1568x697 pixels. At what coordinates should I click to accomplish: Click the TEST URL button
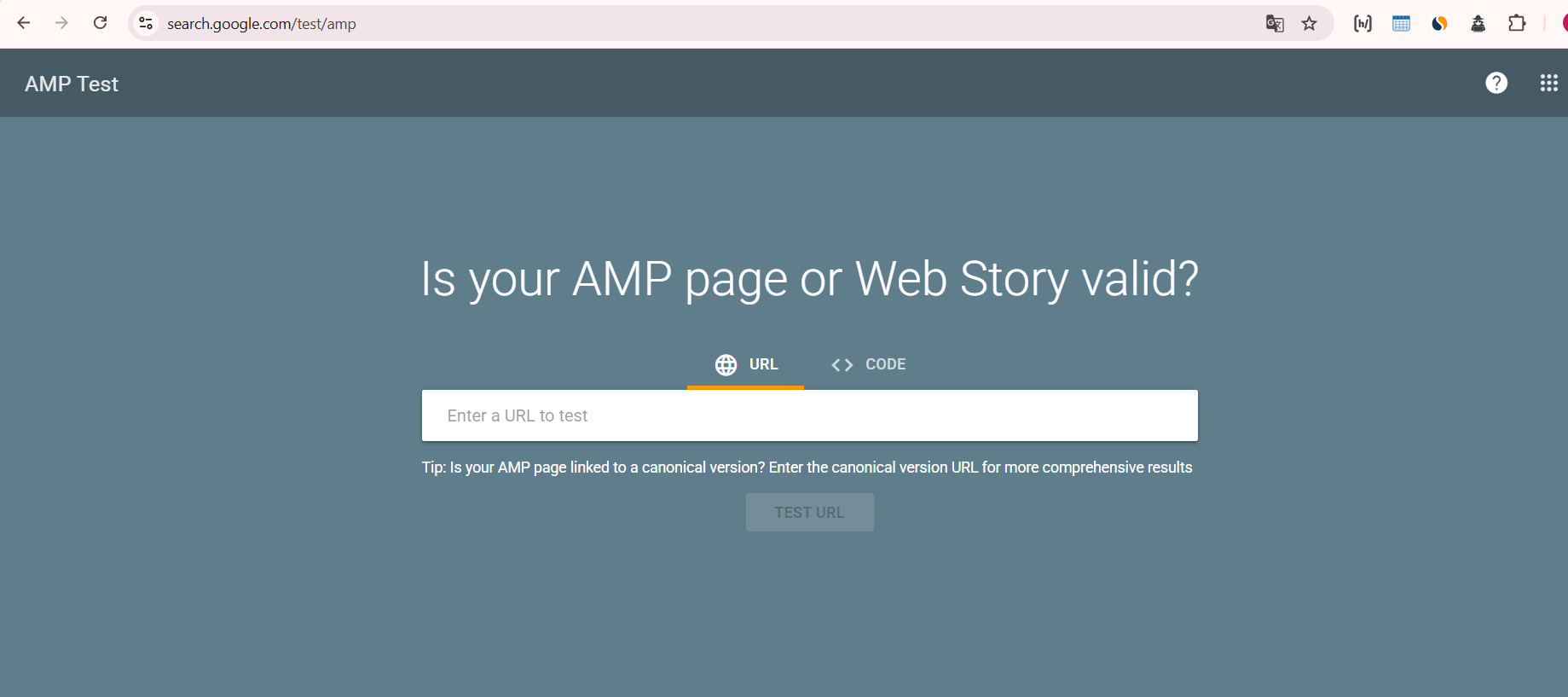(809, 512)
